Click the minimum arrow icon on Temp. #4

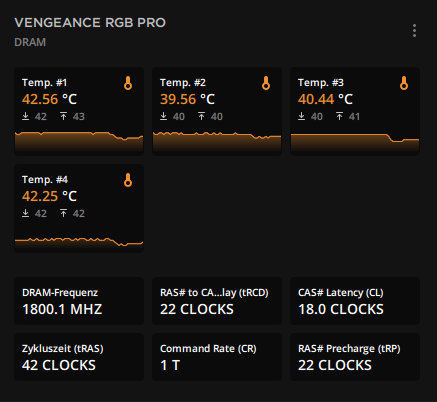(25, 213)
